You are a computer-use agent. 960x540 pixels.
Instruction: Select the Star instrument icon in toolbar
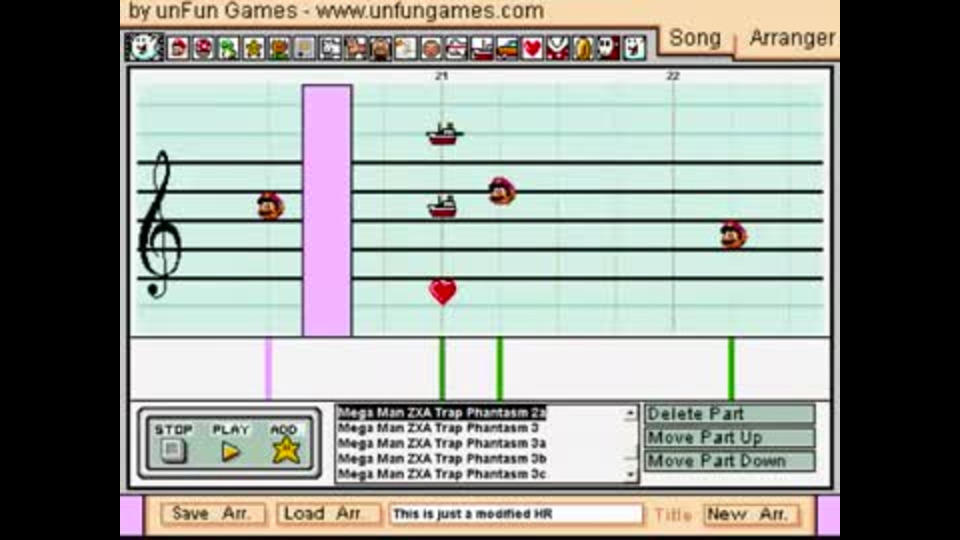click(253, 48)
